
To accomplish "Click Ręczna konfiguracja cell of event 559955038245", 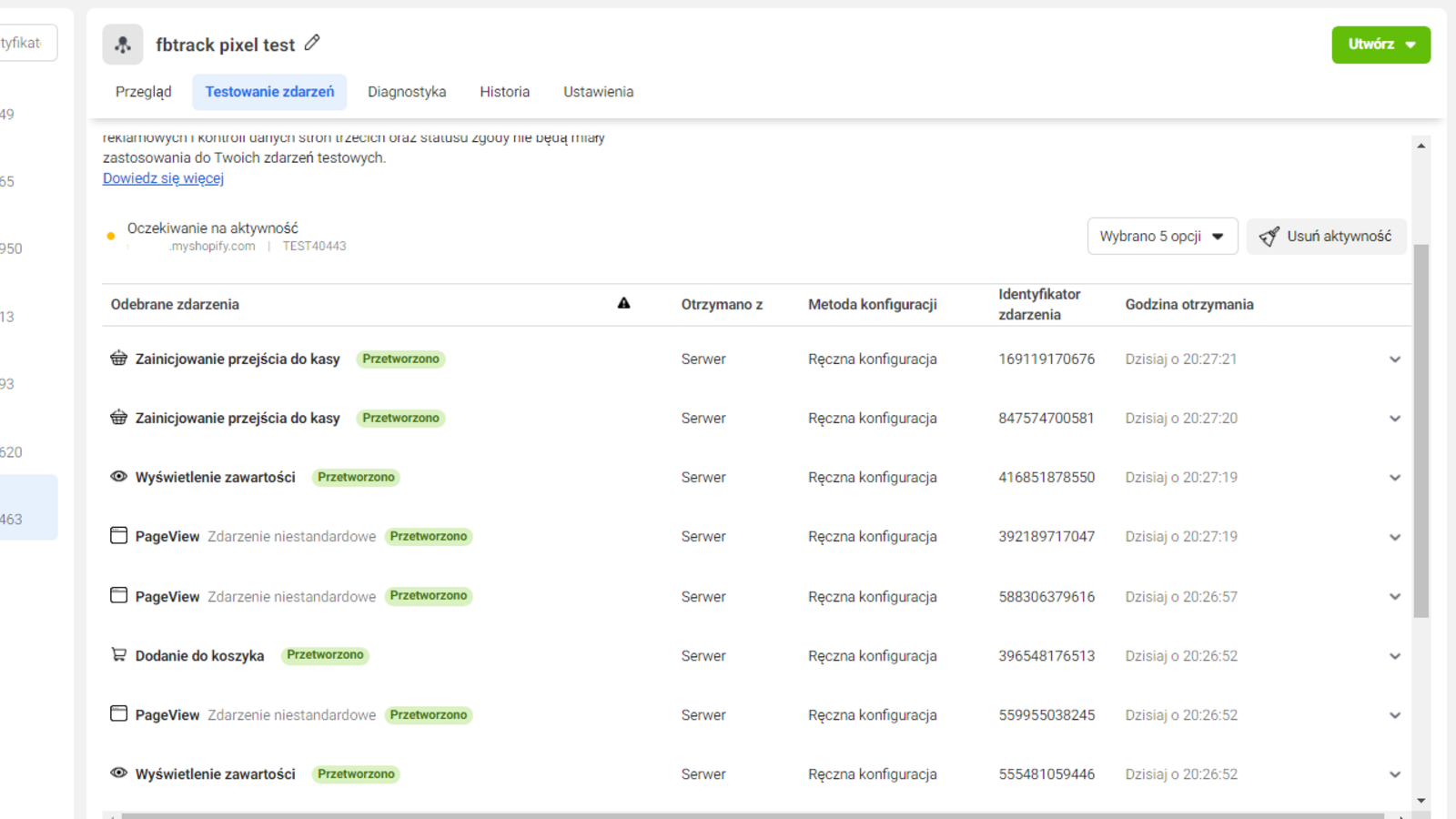I will click(872, 715).
